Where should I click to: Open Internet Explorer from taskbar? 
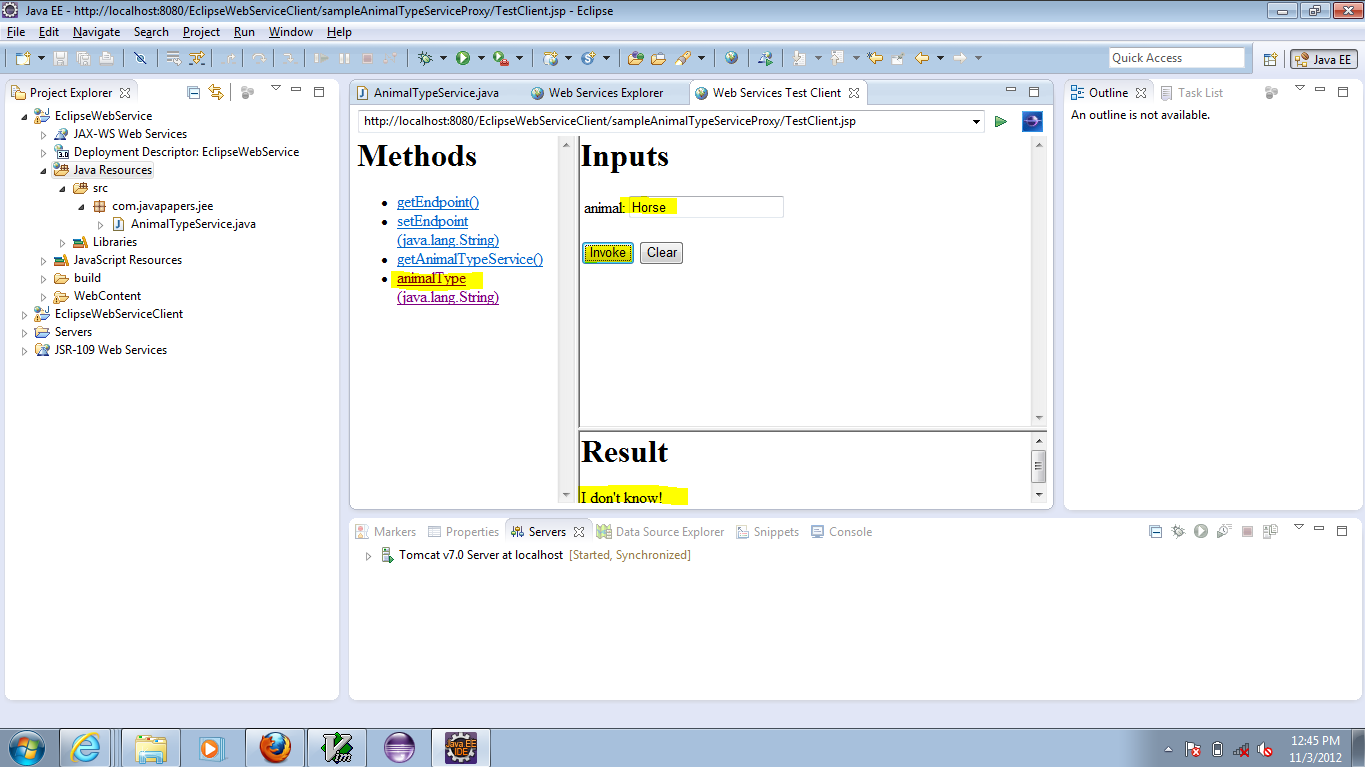point(85,746)
